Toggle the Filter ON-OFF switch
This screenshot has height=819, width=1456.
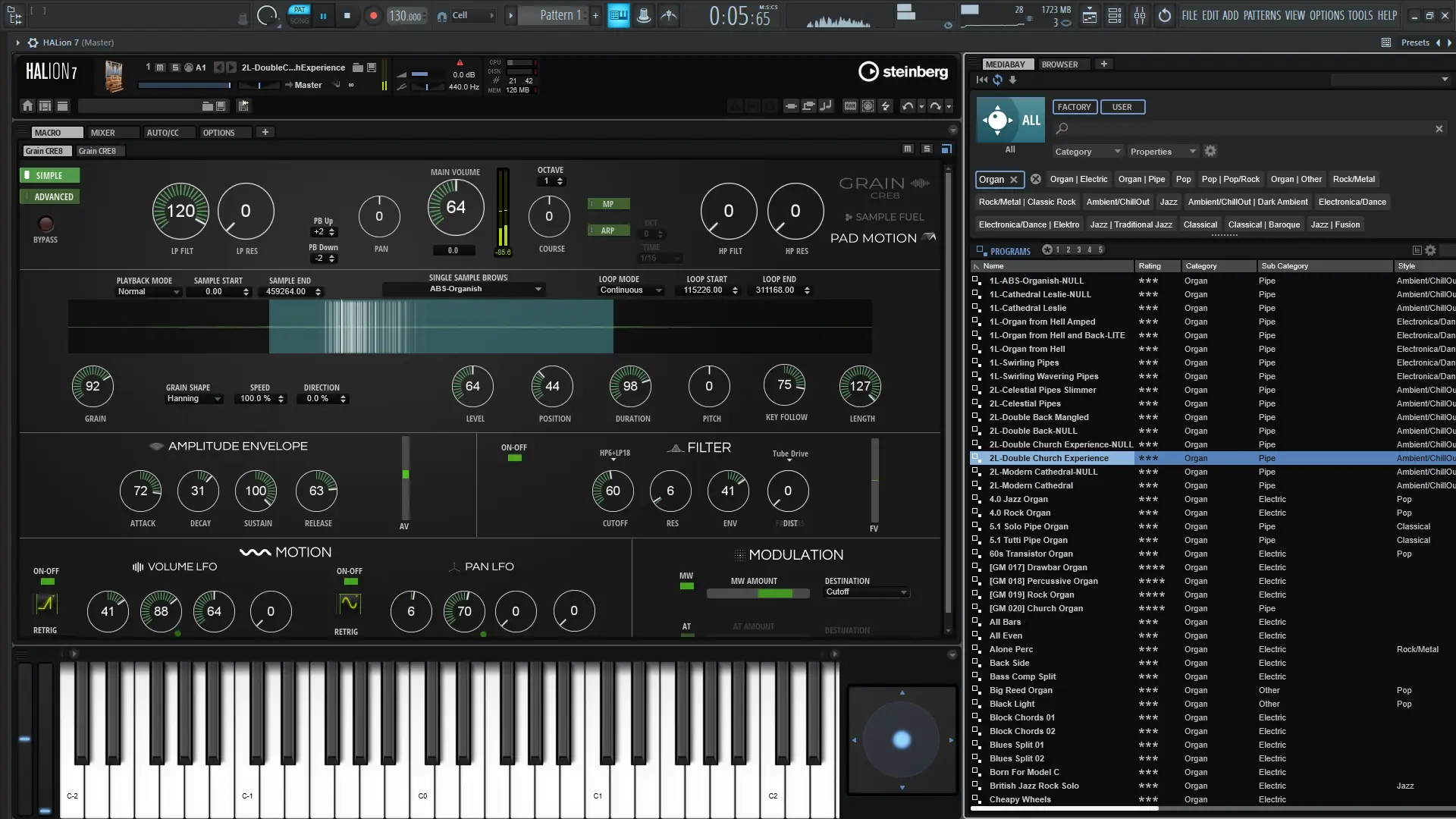(x=514, y=458)
